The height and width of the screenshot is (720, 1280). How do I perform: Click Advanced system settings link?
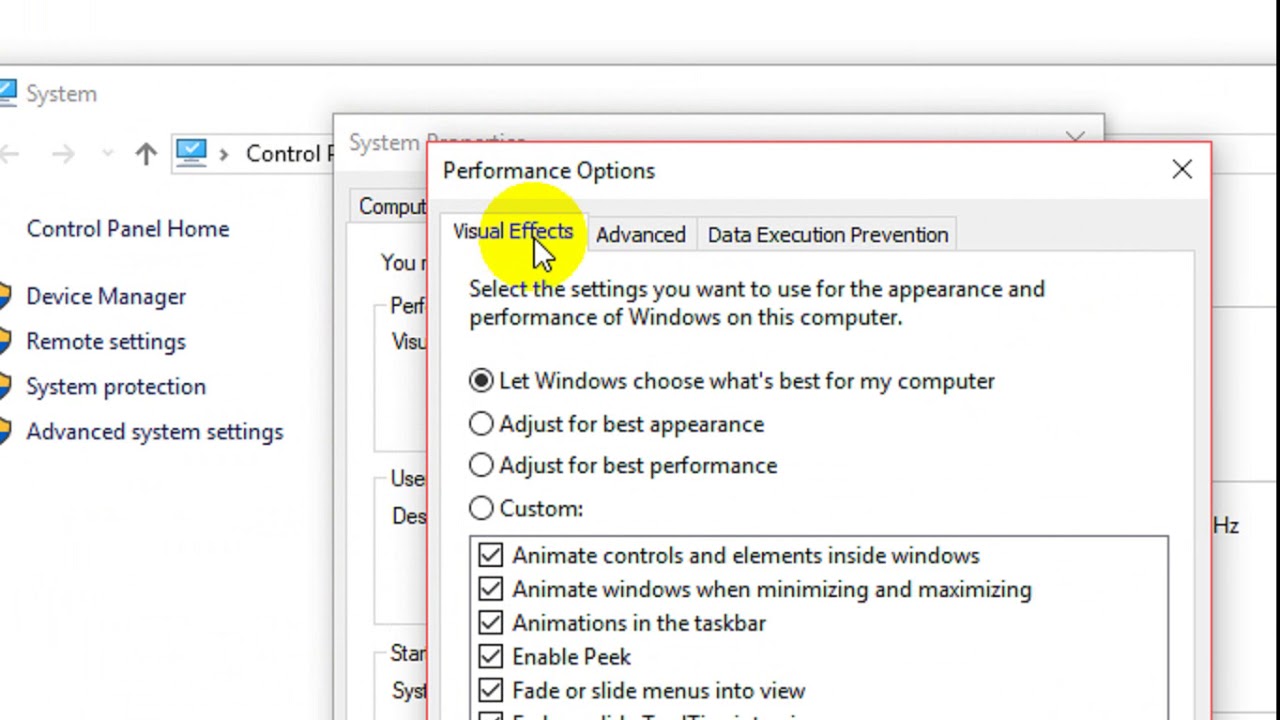pos(154,432)
